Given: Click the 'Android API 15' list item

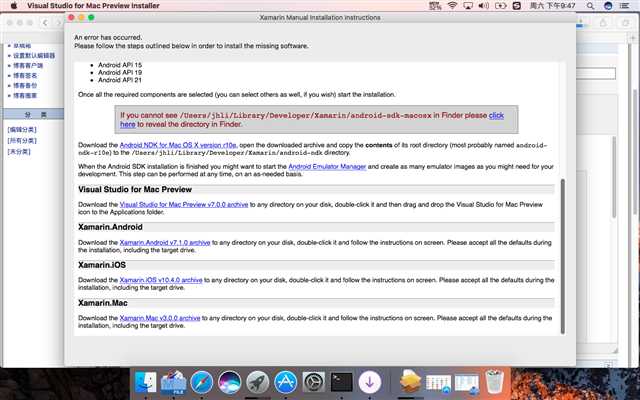Looking at the screenshot, I should coord(120,65).
